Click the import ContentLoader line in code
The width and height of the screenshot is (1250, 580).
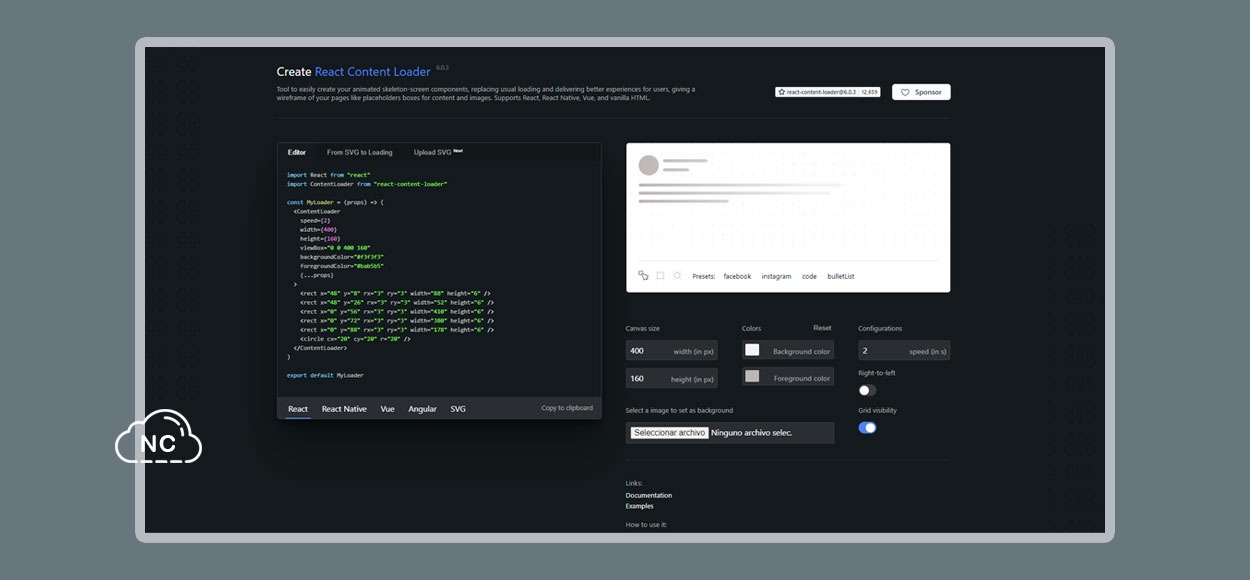pos(367,184)
